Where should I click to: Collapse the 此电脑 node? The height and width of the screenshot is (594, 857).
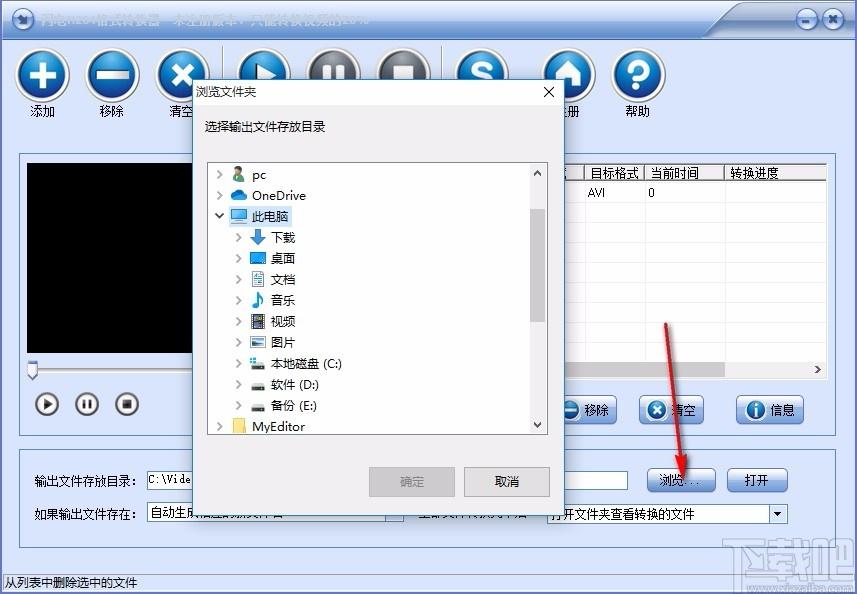[219, 216]
